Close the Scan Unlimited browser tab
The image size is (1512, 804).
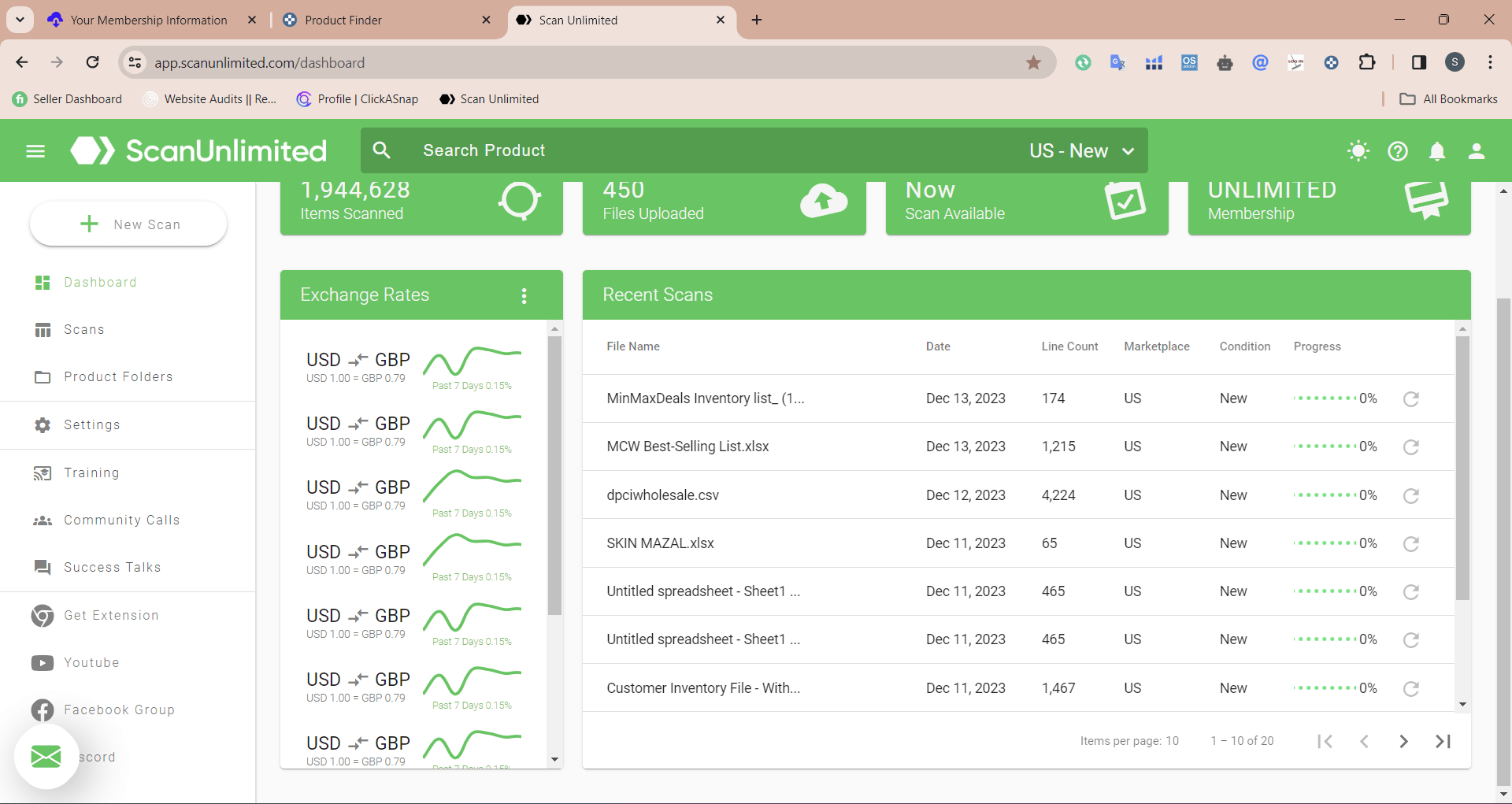[721, 20]
